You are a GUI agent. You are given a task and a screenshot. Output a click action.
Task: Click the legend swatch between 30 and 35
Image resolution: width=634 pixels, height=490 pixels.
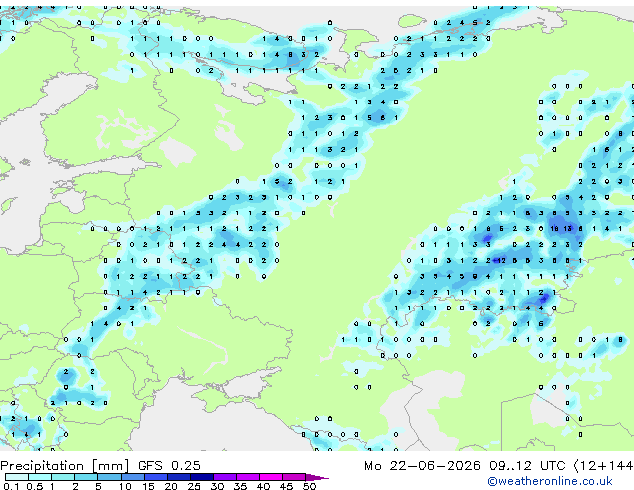225,477
